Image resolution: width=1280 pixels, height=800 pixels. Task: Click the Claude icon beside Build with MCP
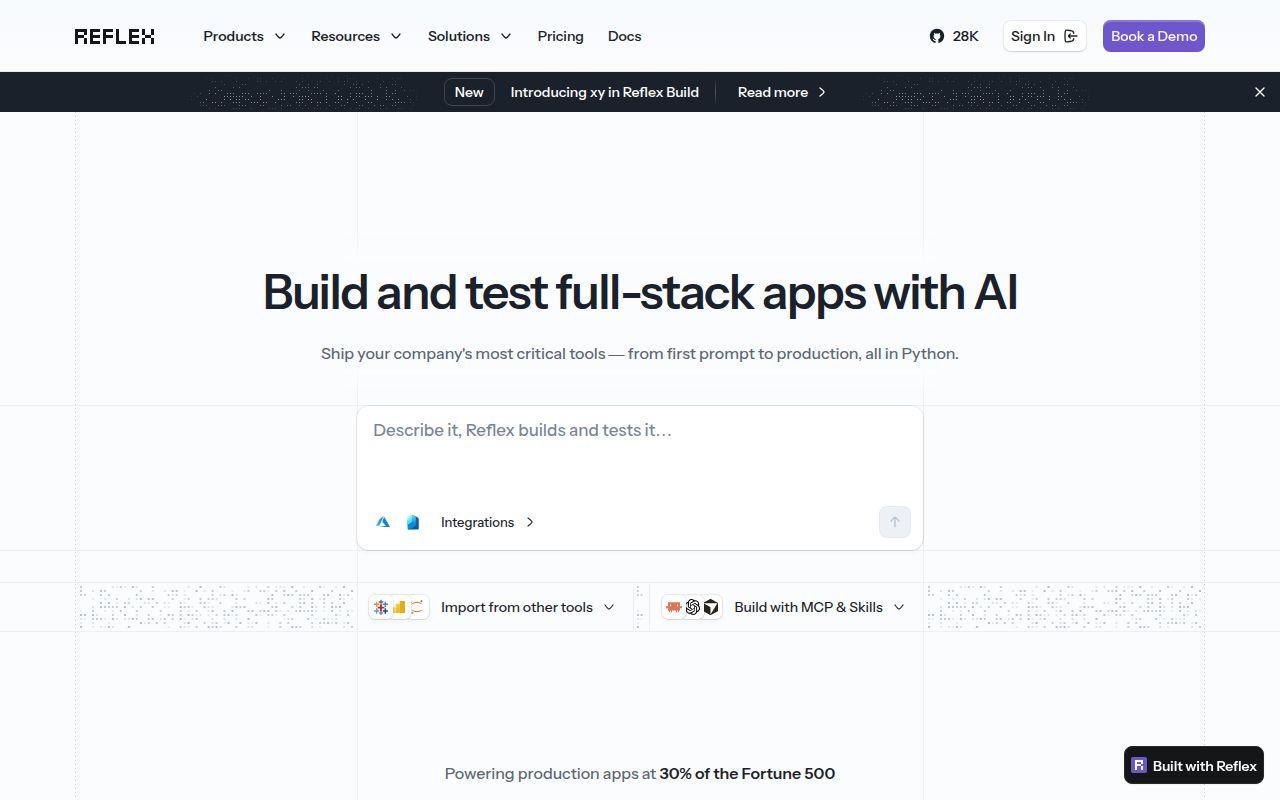tap(674, 607)
